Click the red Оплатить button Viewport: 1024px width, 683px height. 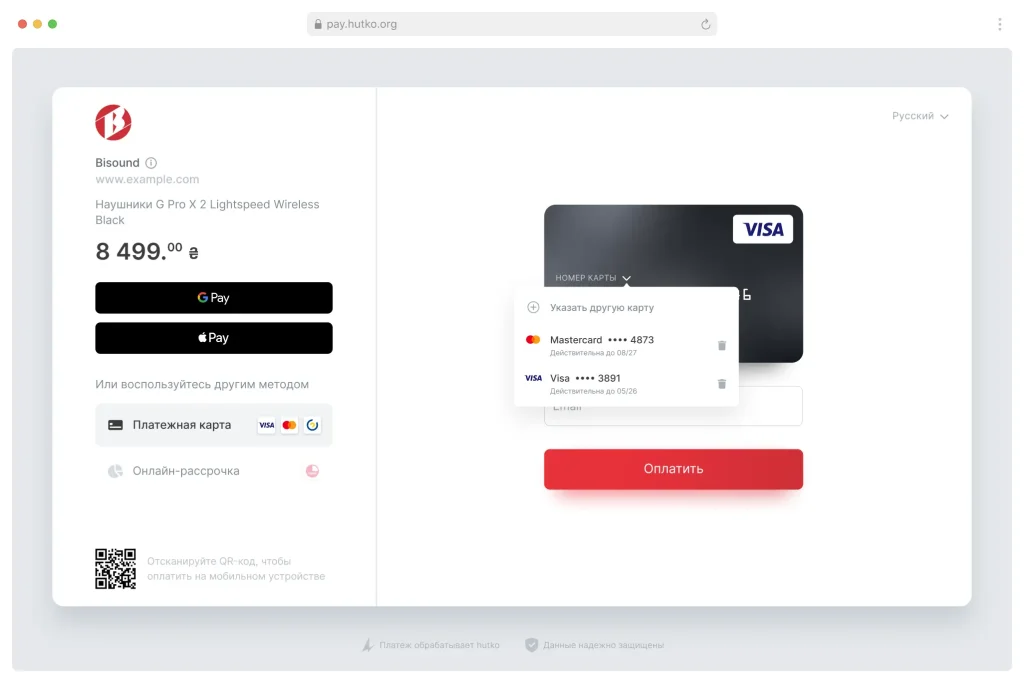pyautogui.click(x=673, y=469)
